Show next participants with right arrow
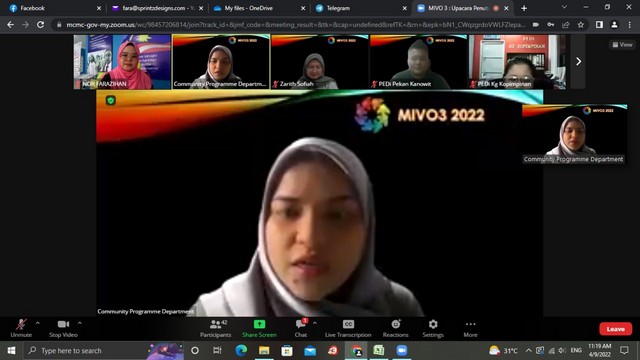Image resolution: width=640 pixels, height=360 pixels. (578, 61)
